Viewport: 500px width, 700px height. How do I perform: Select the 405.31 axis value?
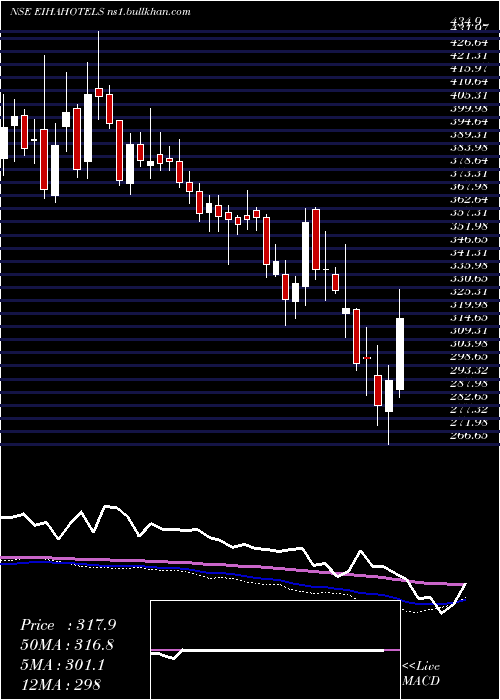(x=467, y=95)
